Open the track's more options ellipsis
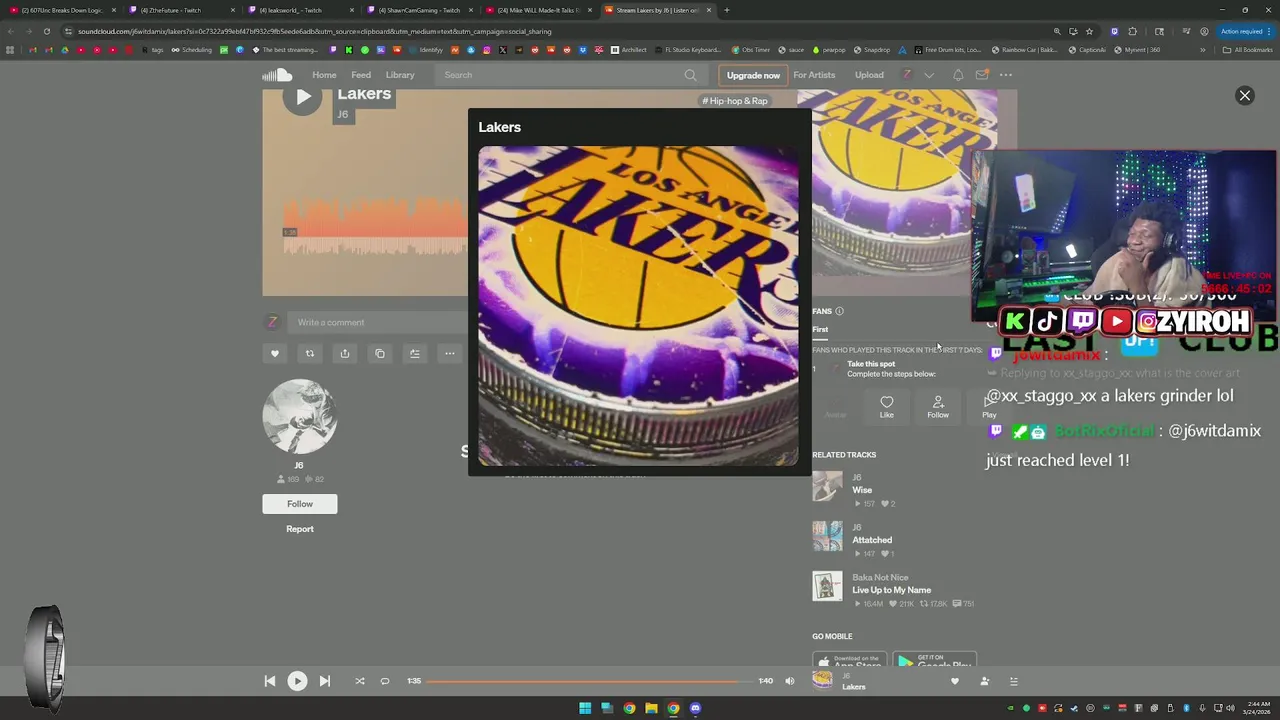The image size is (1280, 720). point(450,353)
